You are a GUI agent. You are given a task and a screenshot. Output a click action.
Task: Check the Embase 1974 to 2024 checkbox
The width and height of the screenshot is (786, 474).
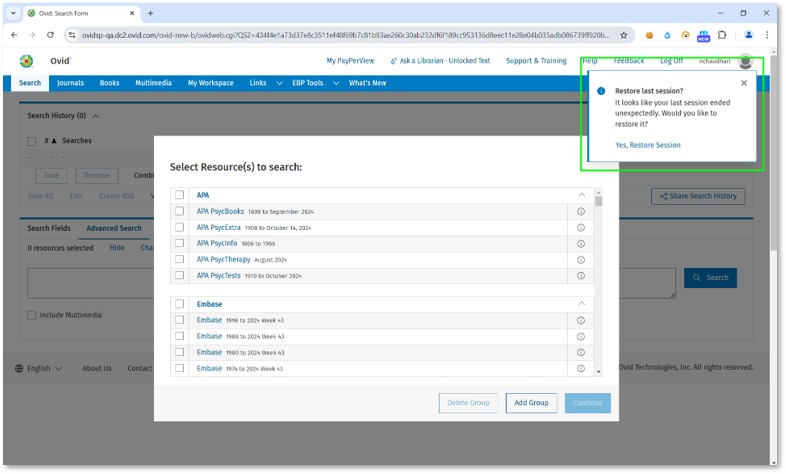coord(179,368)
